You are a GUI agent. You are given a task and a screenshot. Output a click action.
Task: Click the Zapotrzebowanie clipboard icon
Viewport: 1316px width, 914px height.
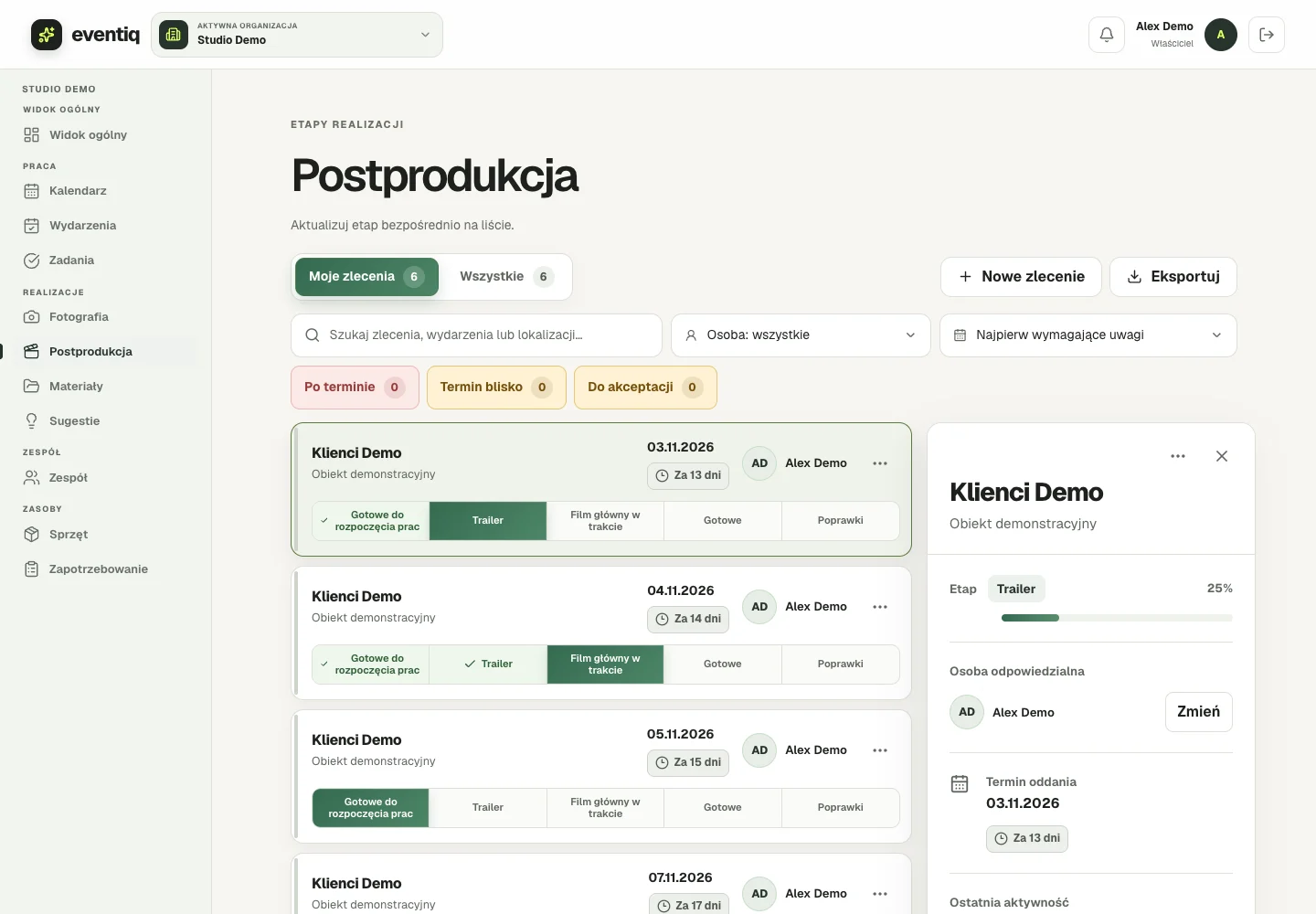[31, 569]
